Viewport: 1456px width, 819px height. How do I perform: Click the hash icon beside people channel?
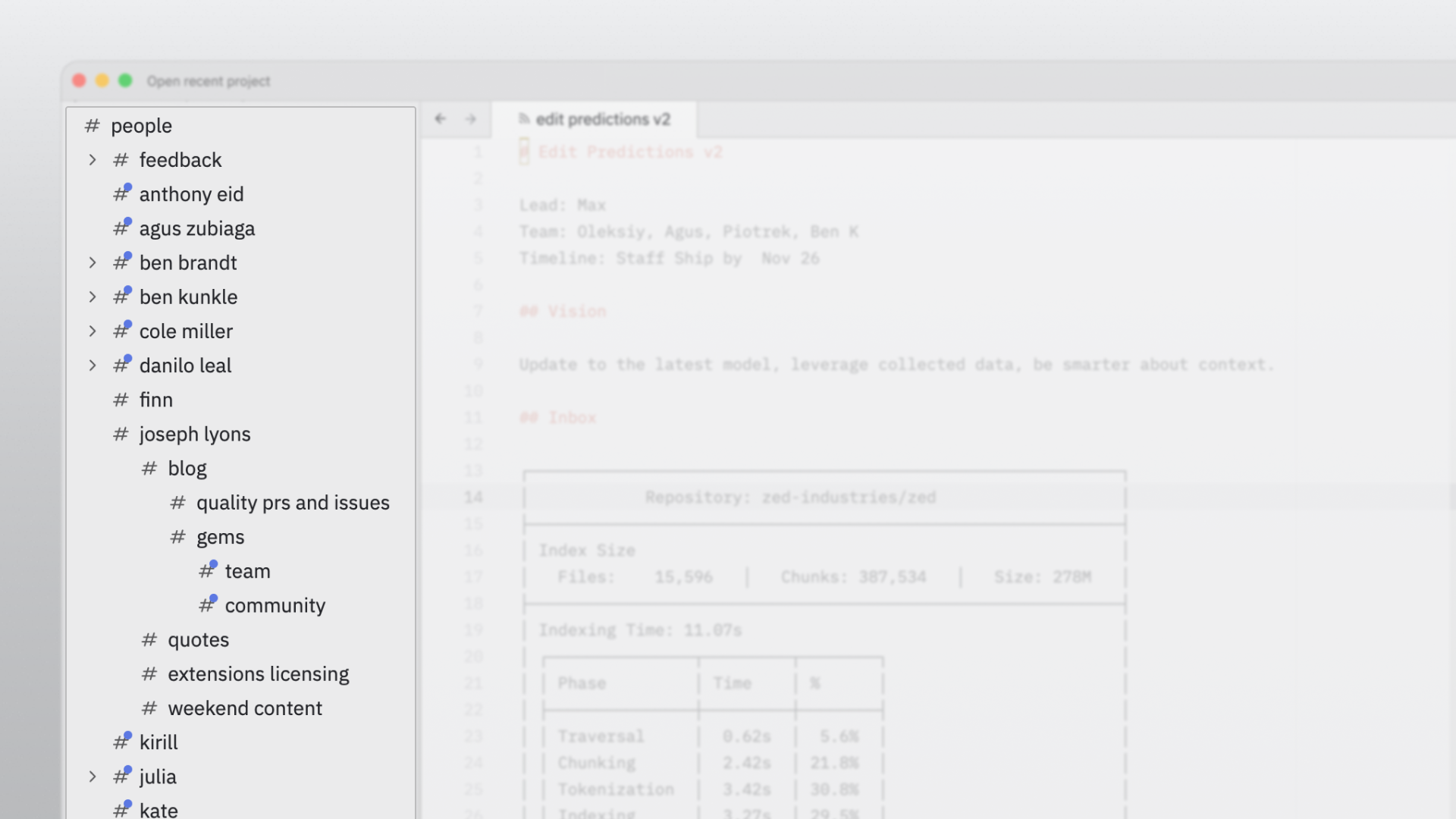(x=92, y=126)
